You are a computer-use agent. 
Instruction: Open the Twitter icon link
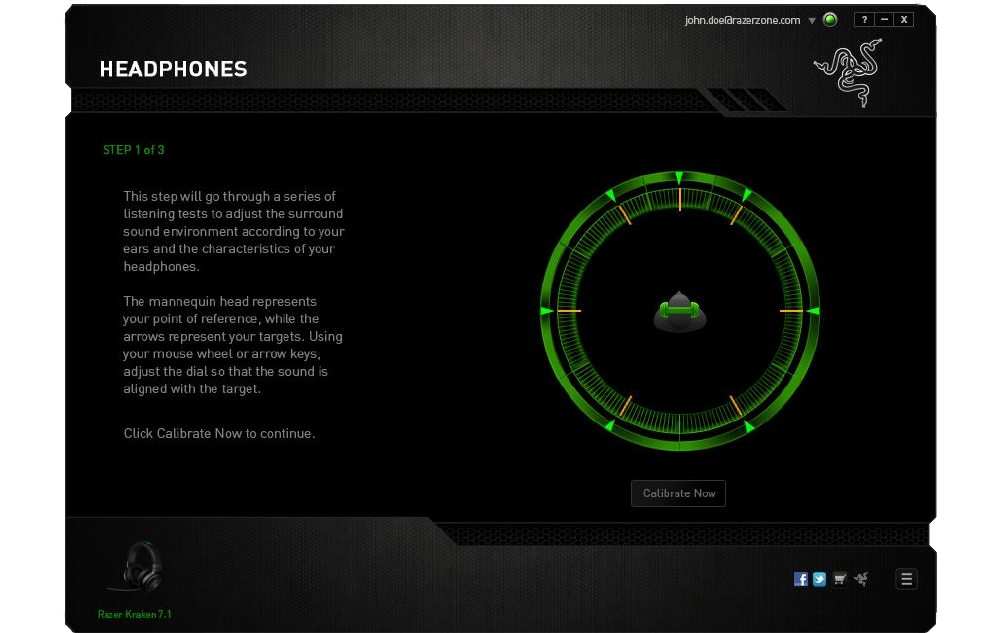coord(819,579)
